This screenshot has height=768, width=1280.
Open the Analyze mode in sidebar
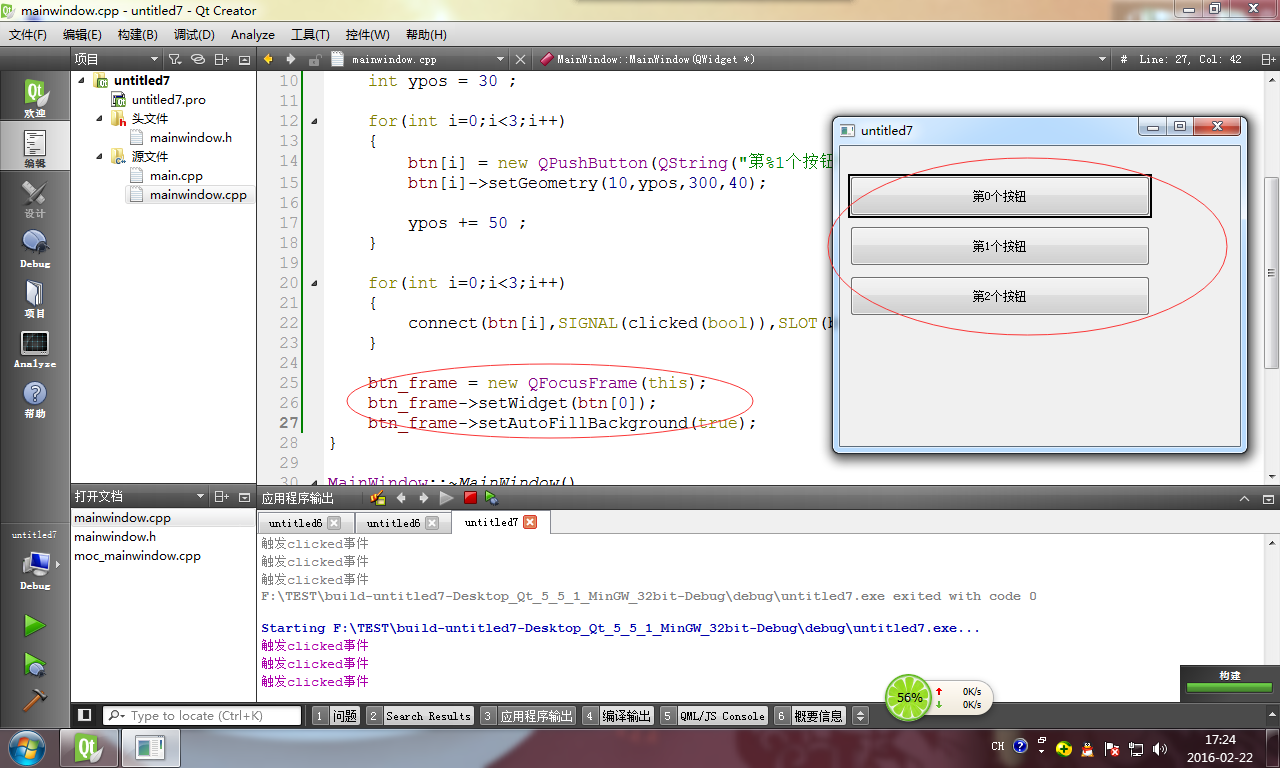point(35,348)
